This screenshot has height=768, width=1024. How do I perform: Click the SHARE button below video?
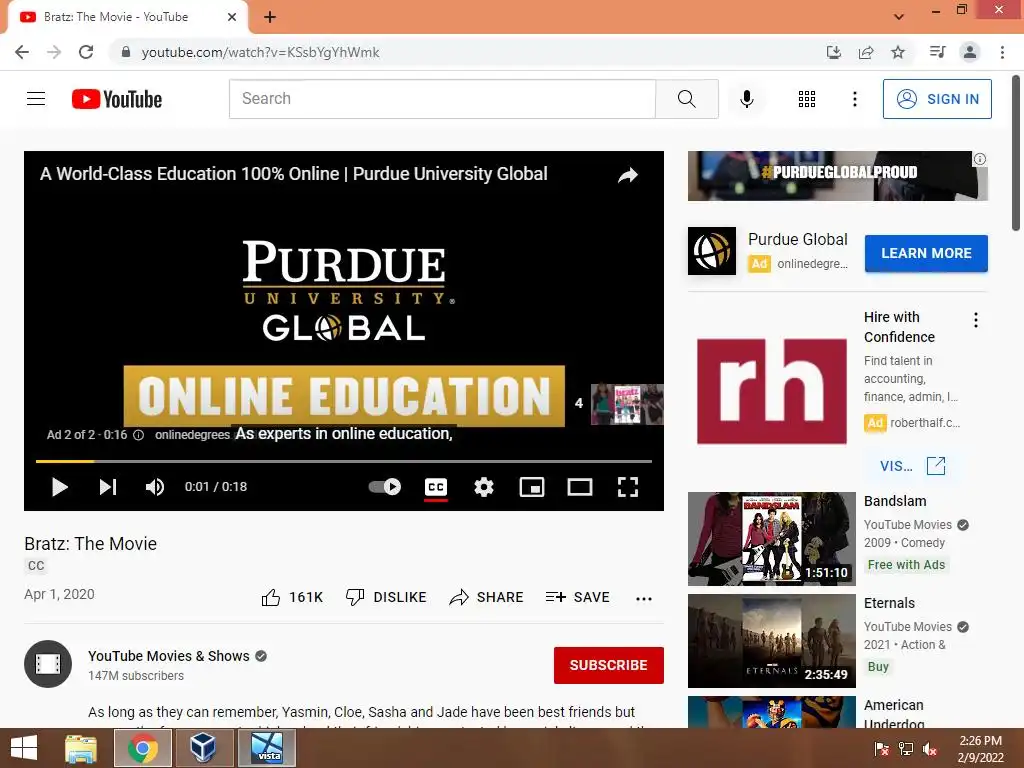tap(487, 597)
